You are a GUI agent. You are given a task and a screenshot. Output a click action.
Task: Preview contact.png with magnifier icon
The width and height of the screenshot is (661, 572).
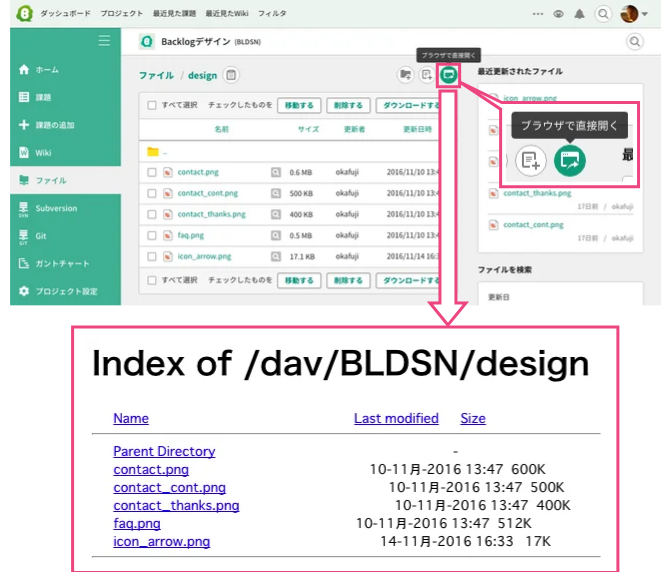coord(276,172)
